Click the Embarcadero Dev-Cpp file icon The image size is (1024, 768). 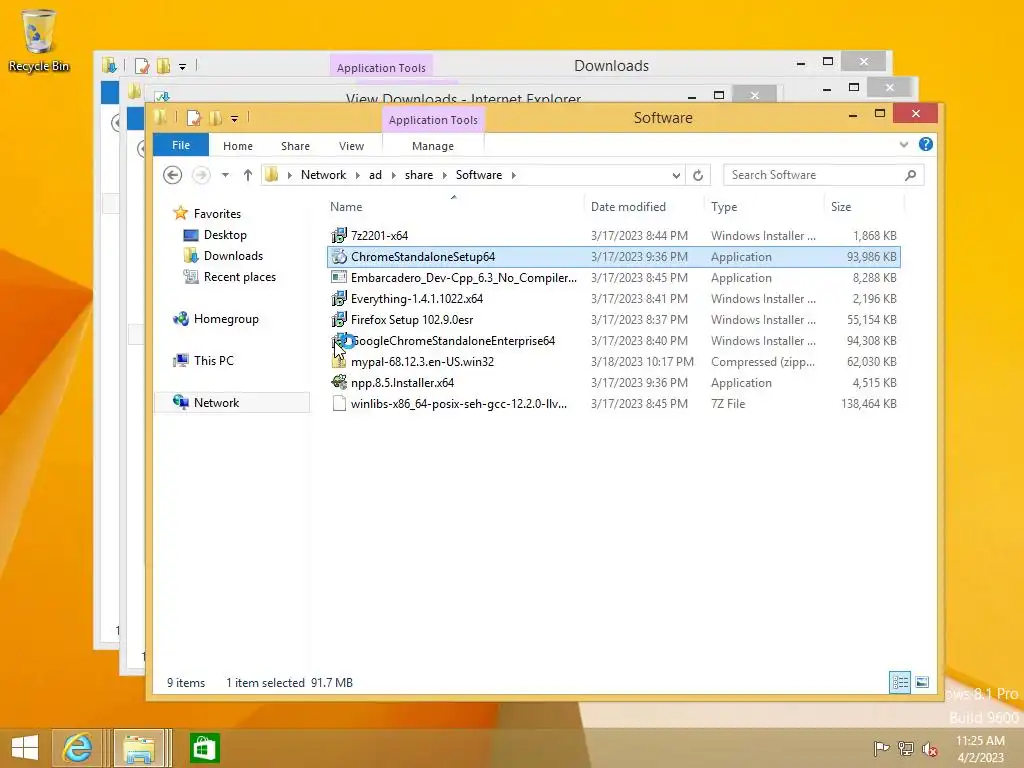tap(339, 278)
